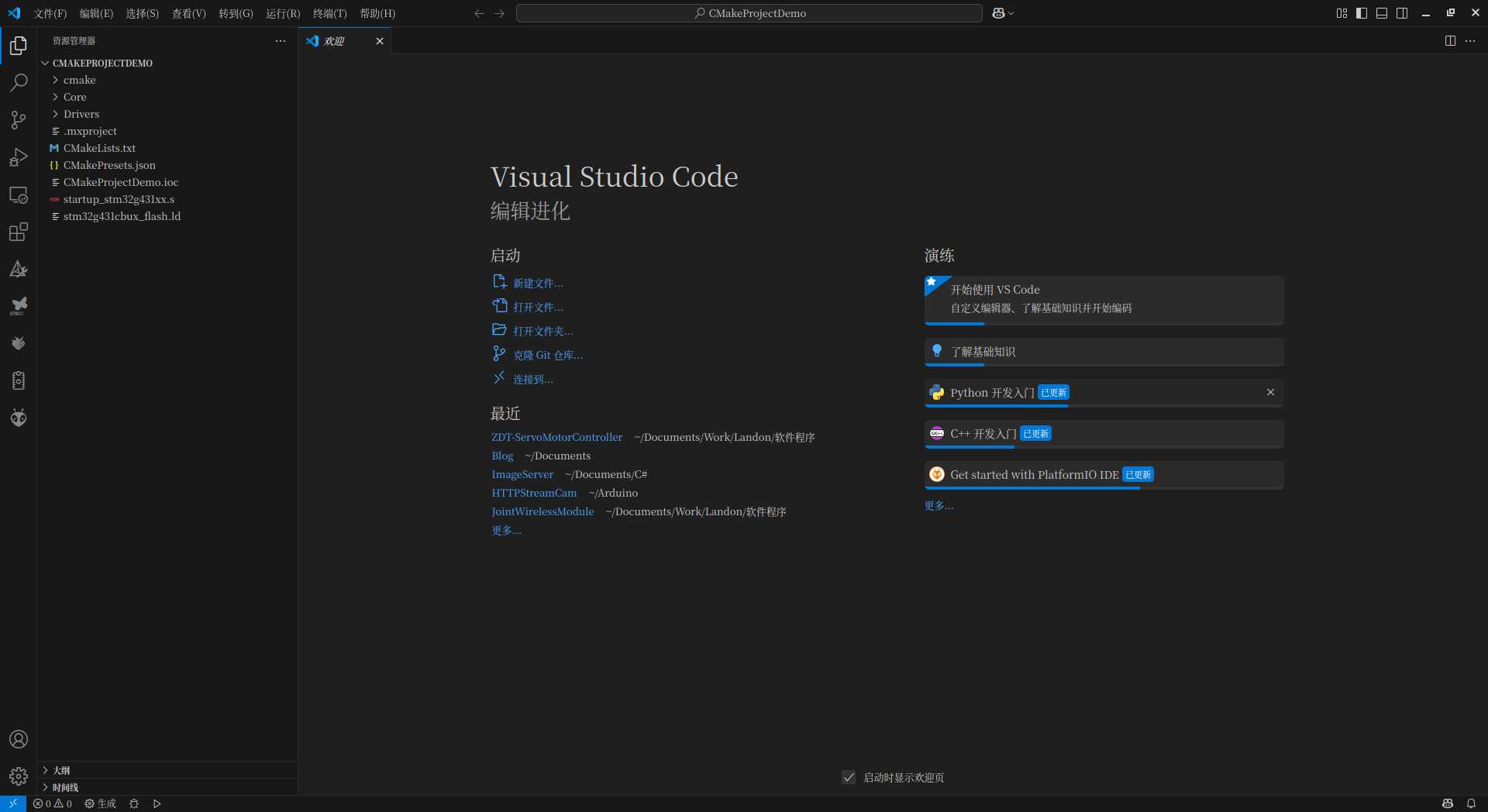
Task: Open the Copilot dropdown arrow in title bar
Action: 1011,13
